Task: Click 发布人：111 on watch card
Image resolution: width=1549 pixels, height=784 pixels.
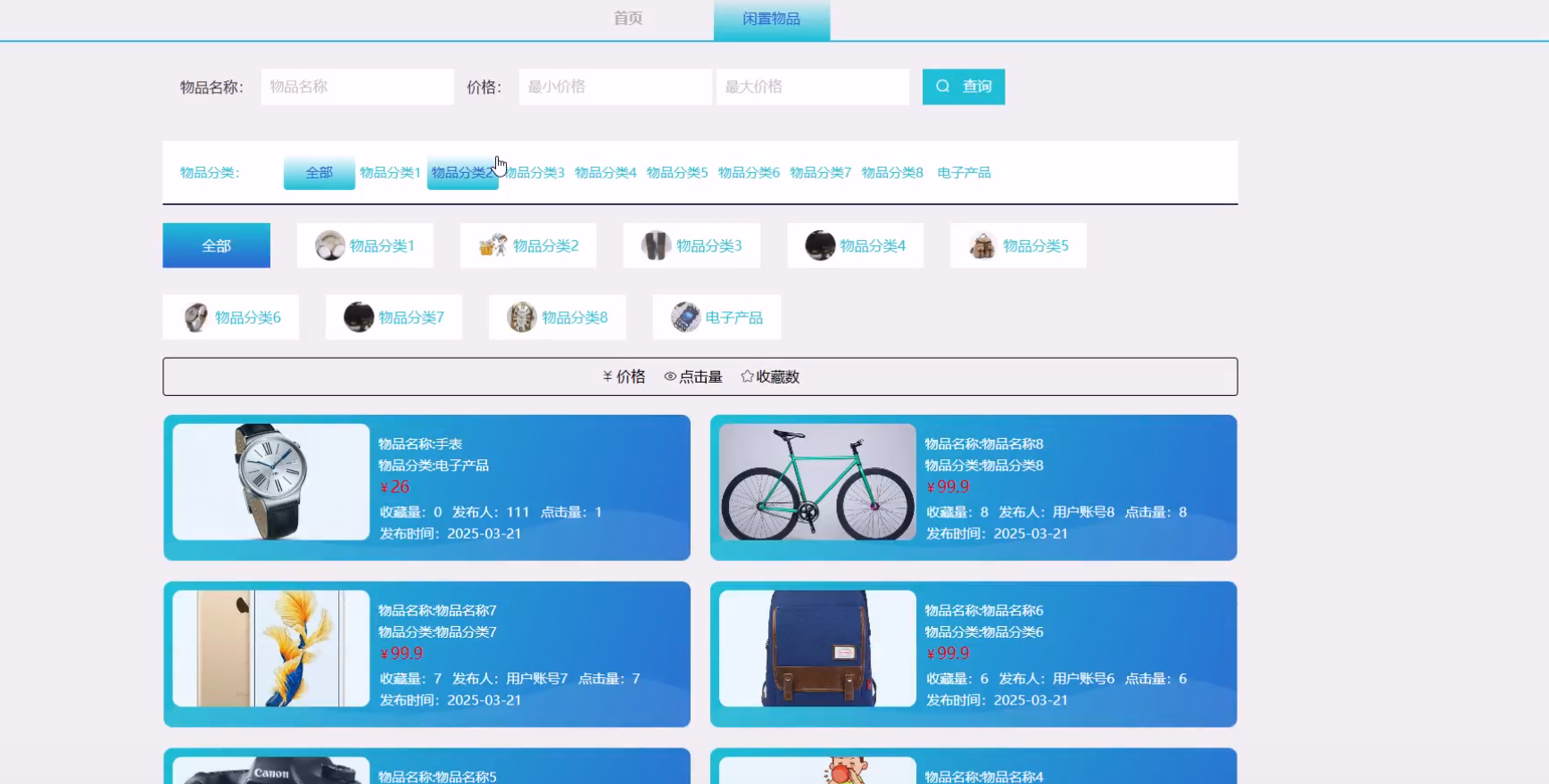Action: [x=491, y=513]
